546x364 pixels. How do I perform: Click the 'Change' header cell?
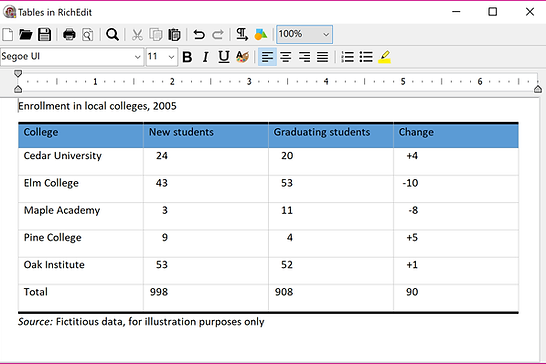click(x=456, y=135)
